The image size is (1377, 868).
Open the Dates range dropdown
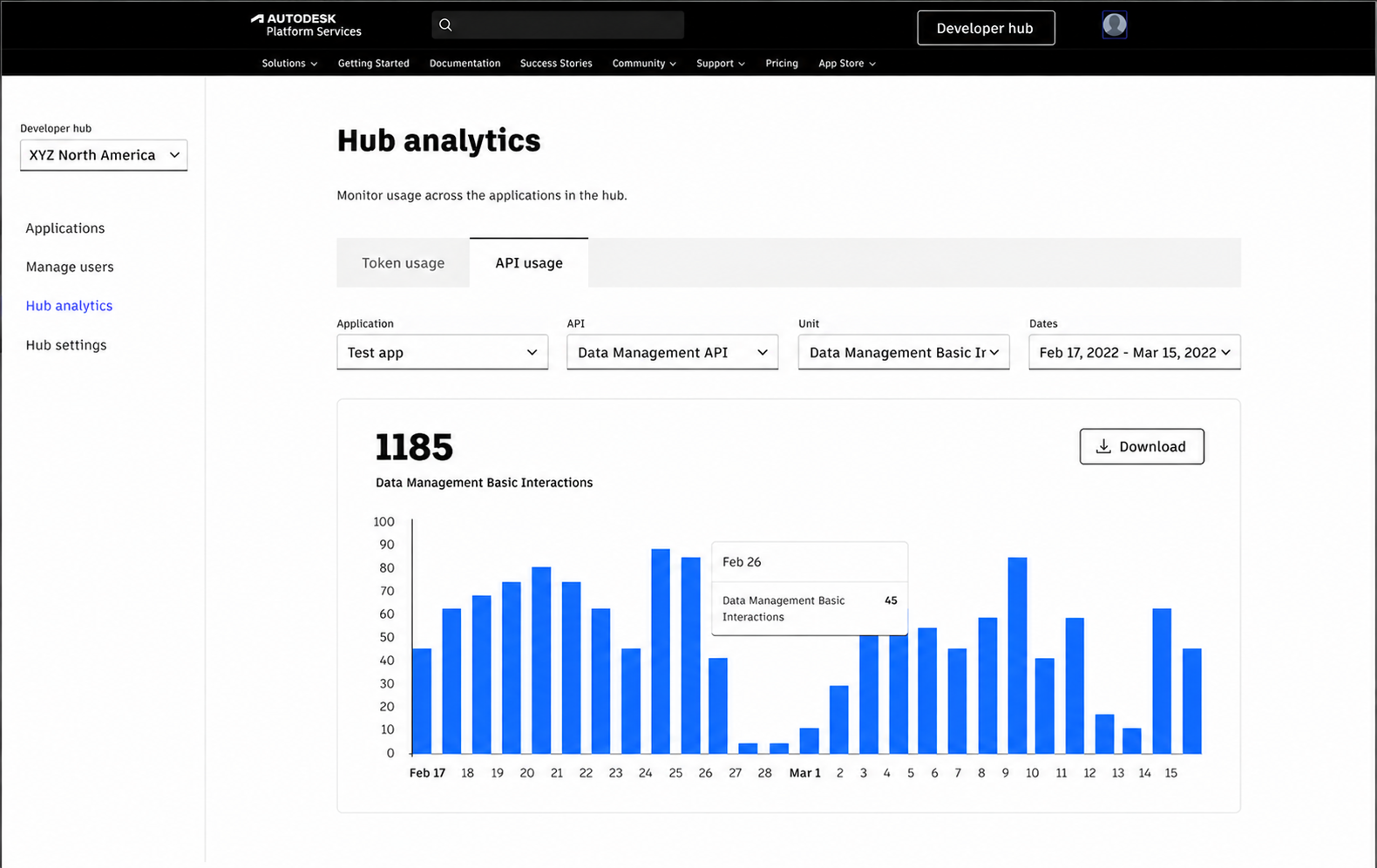click(x=1135, y=352)
